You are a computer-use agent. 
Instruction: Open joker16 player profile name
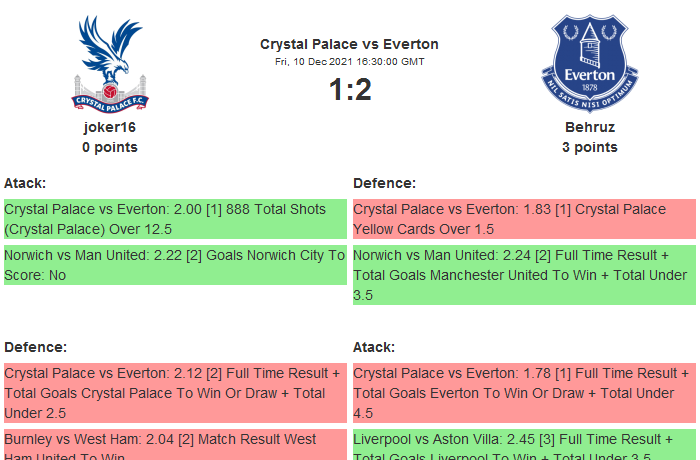coord(110,127)
